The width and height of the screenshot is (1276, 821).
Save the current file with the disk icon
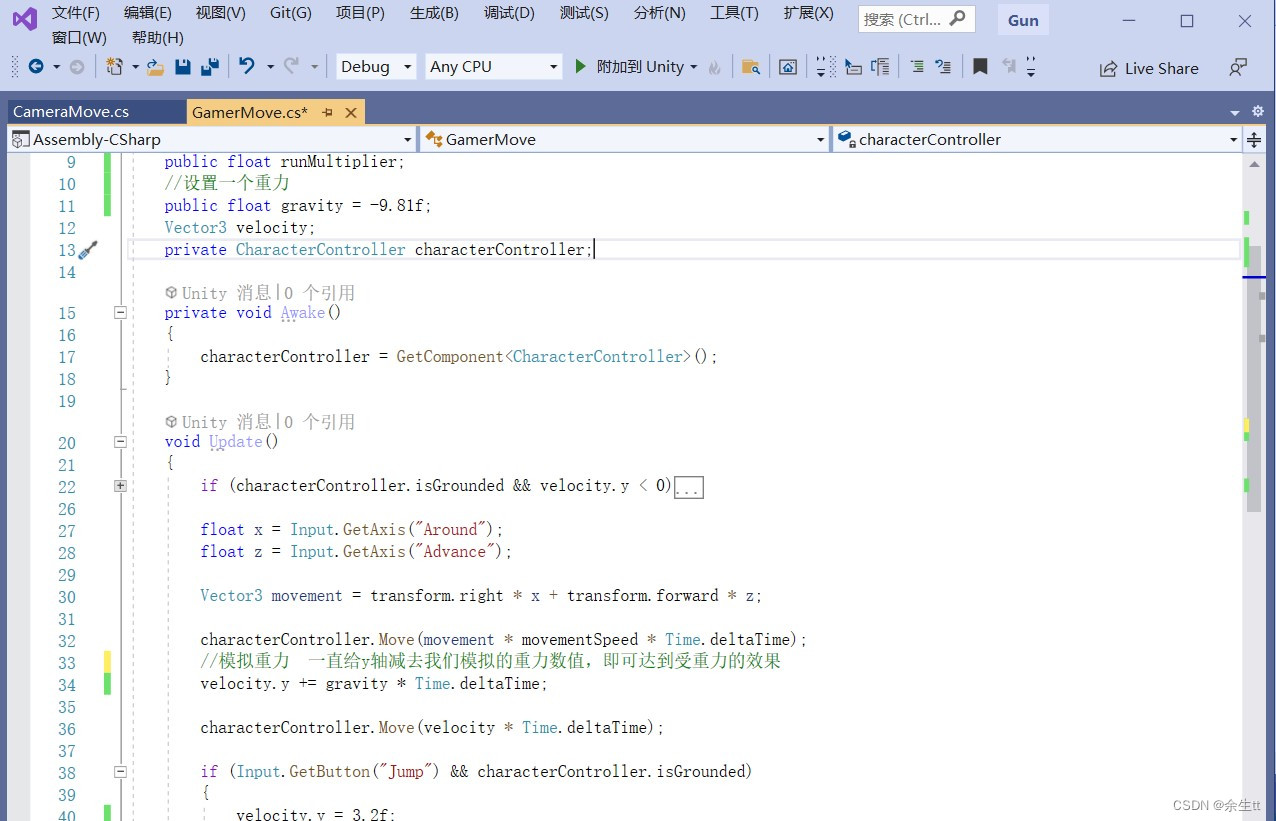pyautogui.click(x=182, y=67)
